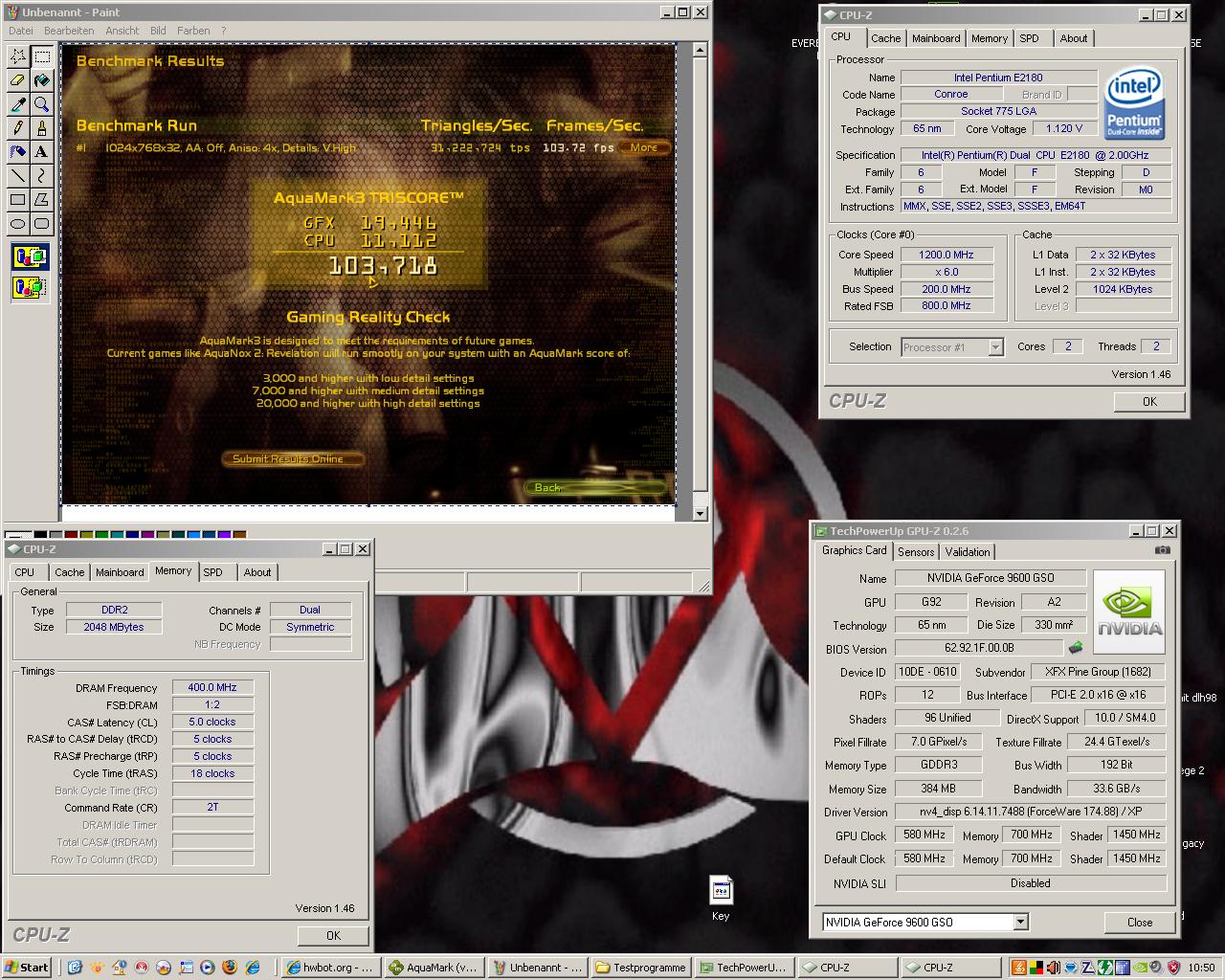The height and width of the screenshot is (980, 1225).
Task: Click the DRAM Frequency value 400.0 MHz
Action: pyautogui.click(x=213, y=687)
